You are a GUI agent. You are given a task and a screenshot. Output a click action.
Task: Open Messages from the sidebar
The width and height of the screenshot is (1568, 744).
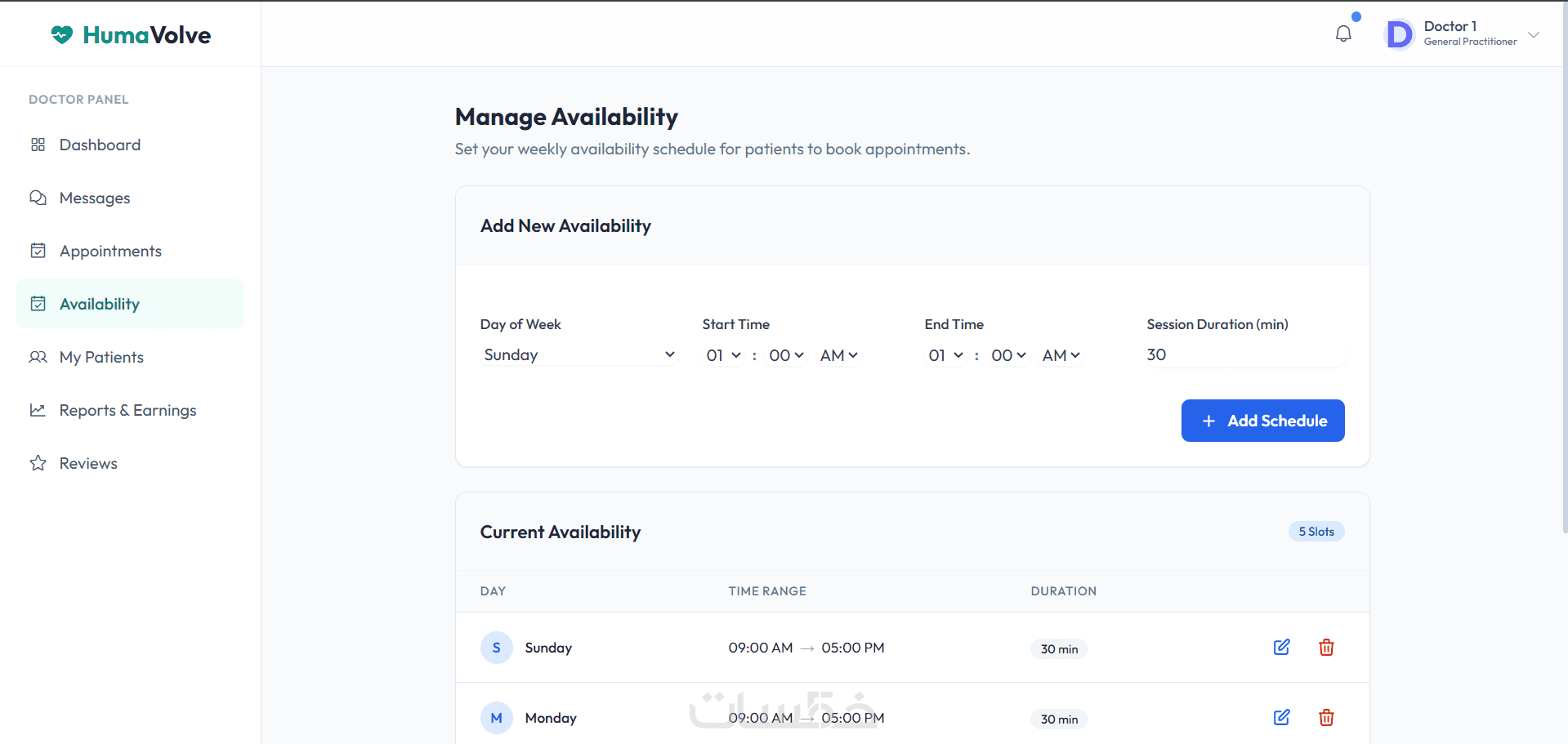pos(95,198)
